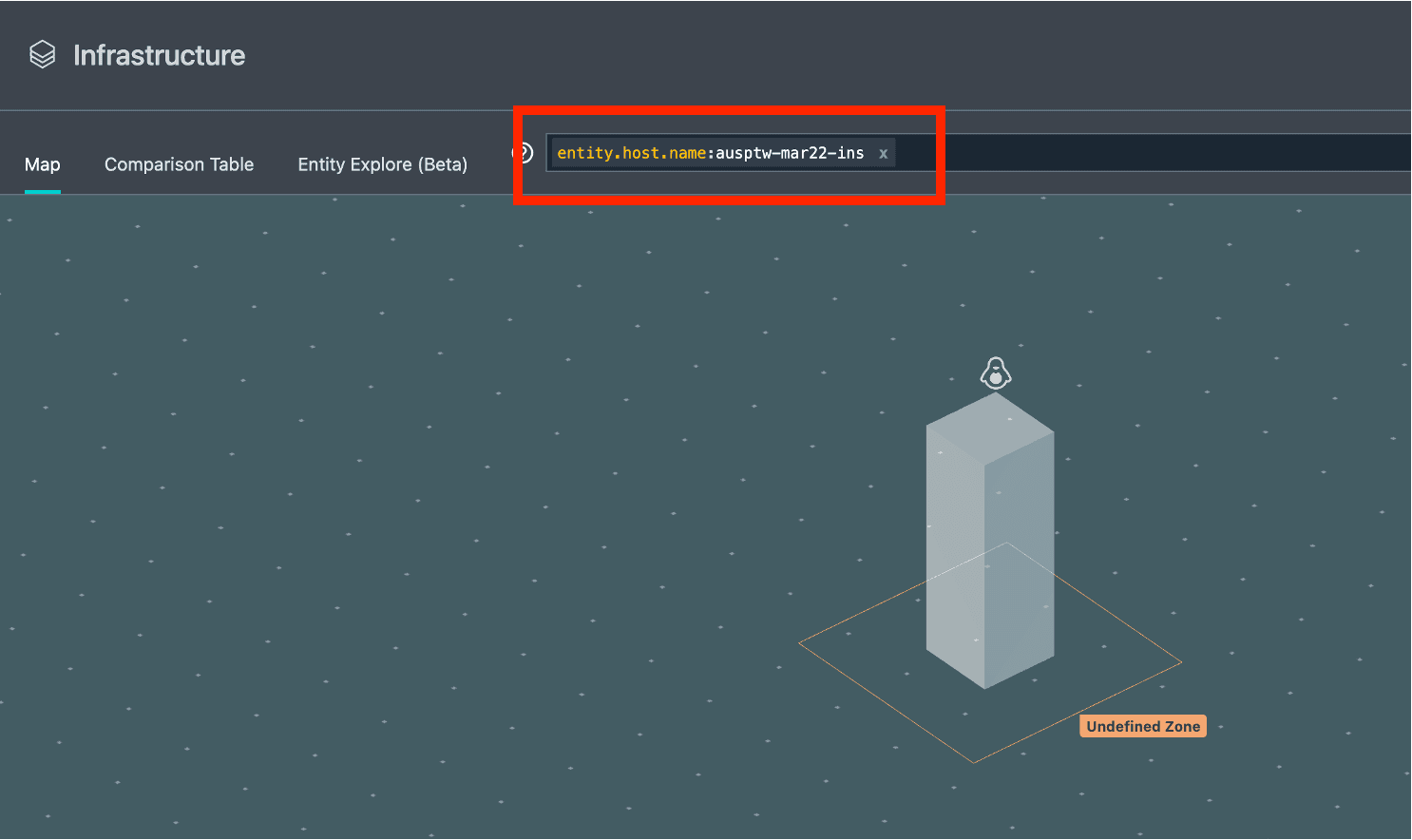Go to Entity Explore (Beta) tab

[382, 164]
